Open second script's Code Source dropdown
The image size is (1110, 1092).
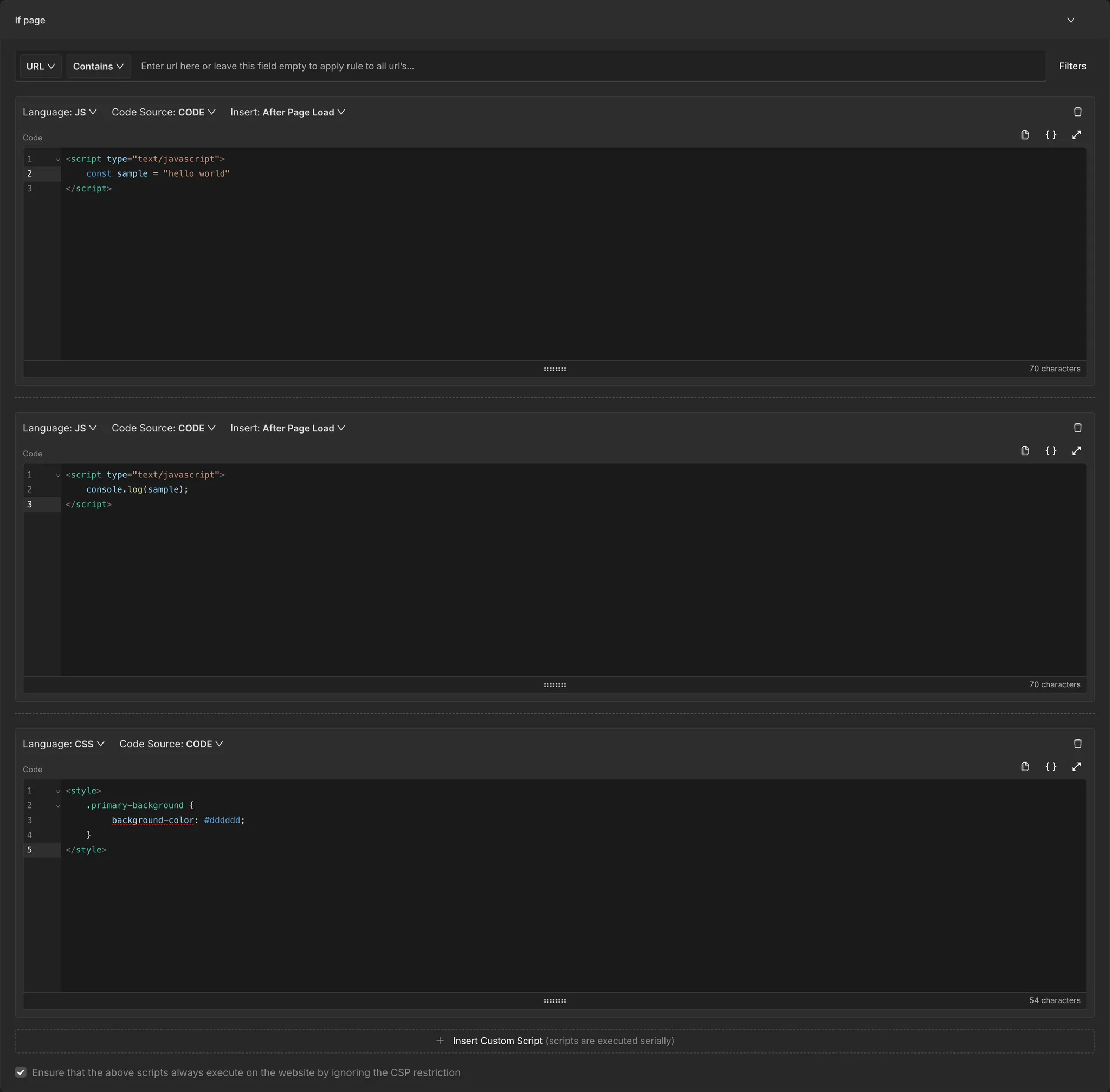click(164, 429)
